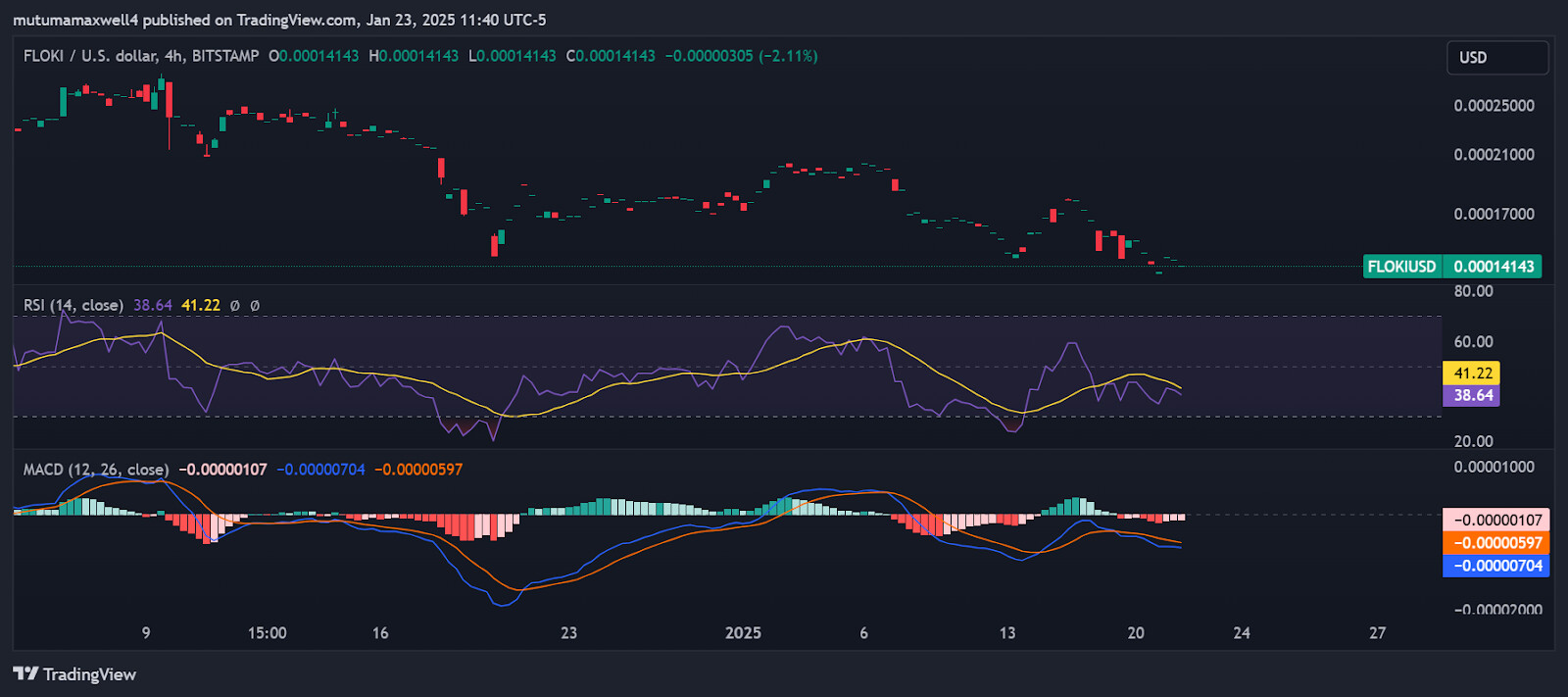Click the 60.00 RSI scale label
Viewport: 1568px width, 697px height.
point(1473,342)
